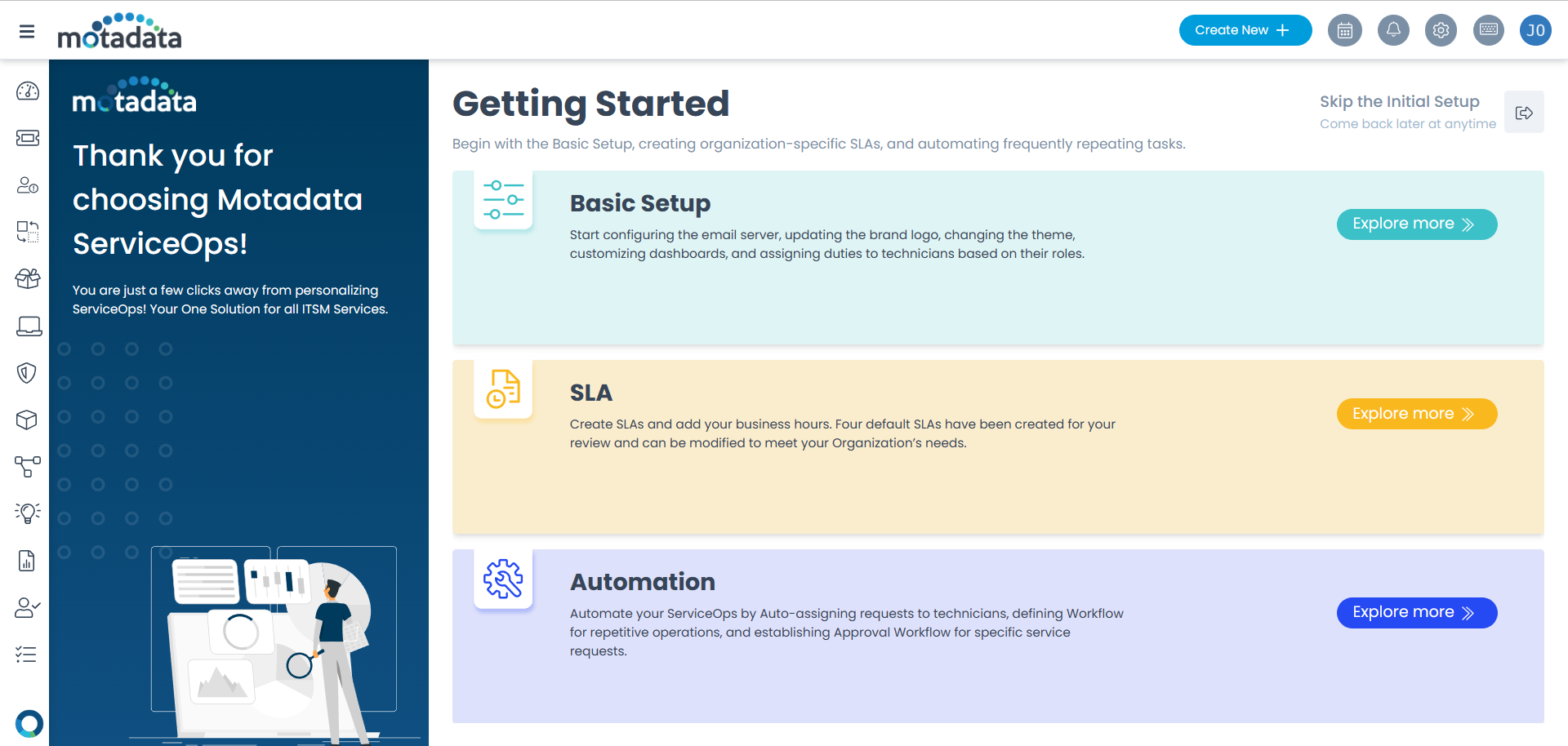
Task: Open the Asset laptop sidebar icon
Action: coord(29,326)
